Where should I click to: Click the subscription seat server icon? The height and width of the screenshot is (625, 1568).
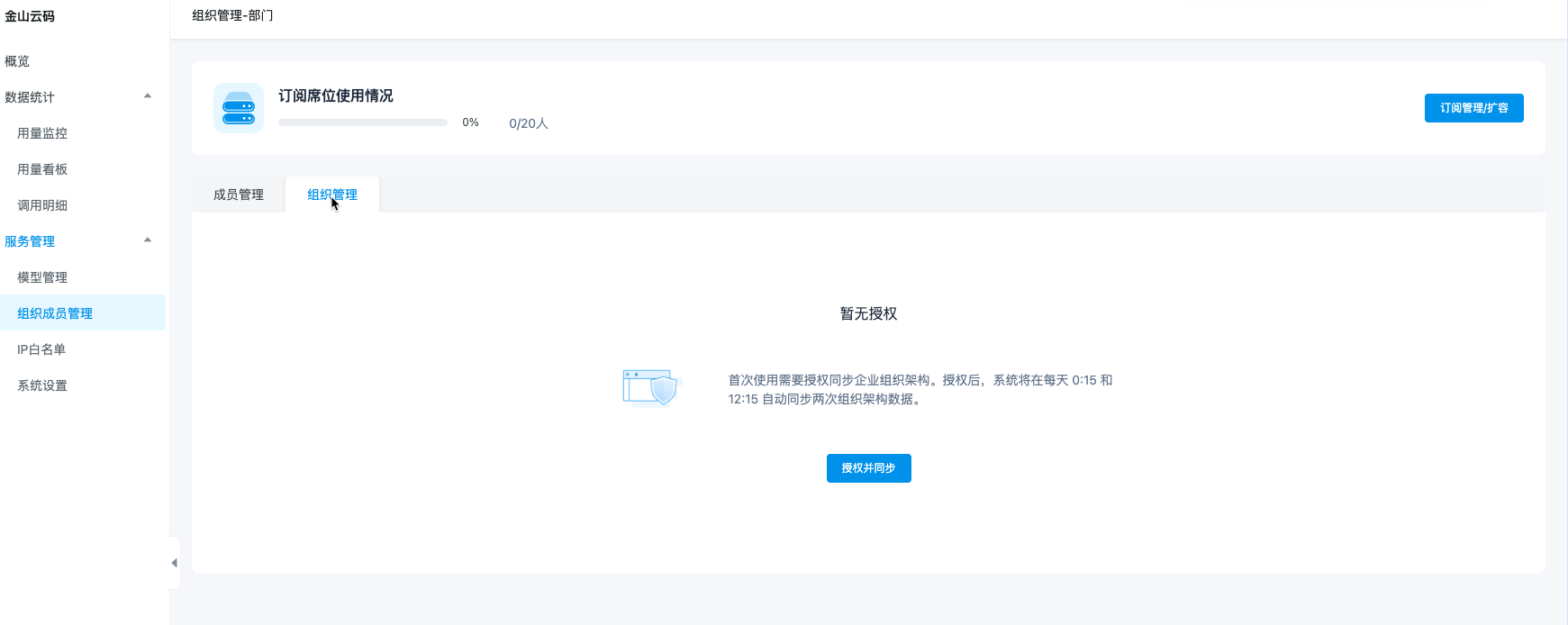[239, 108]
